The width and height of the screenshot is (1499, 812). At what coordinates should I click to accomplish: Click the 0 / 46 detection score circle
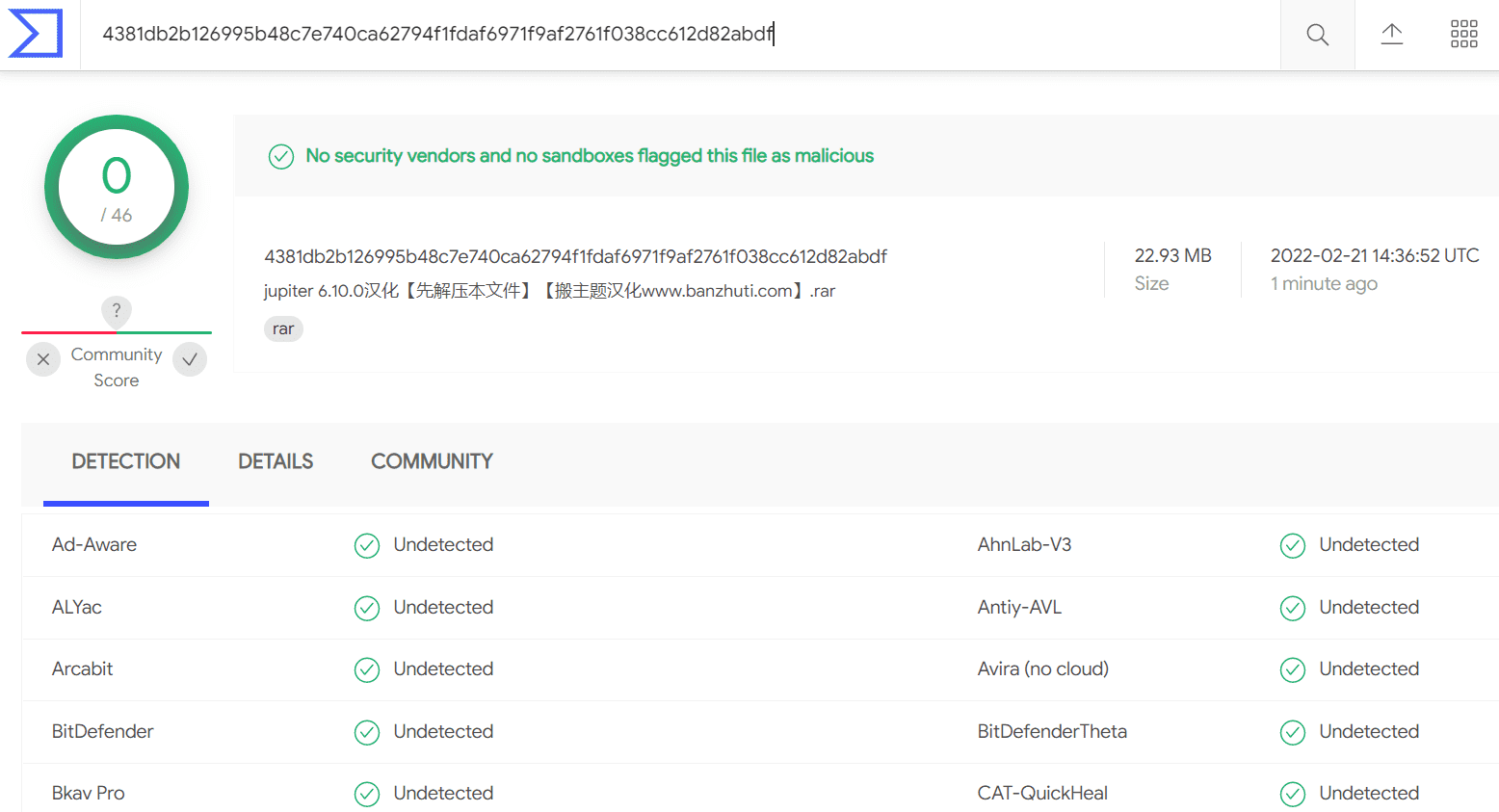point(117,187)
